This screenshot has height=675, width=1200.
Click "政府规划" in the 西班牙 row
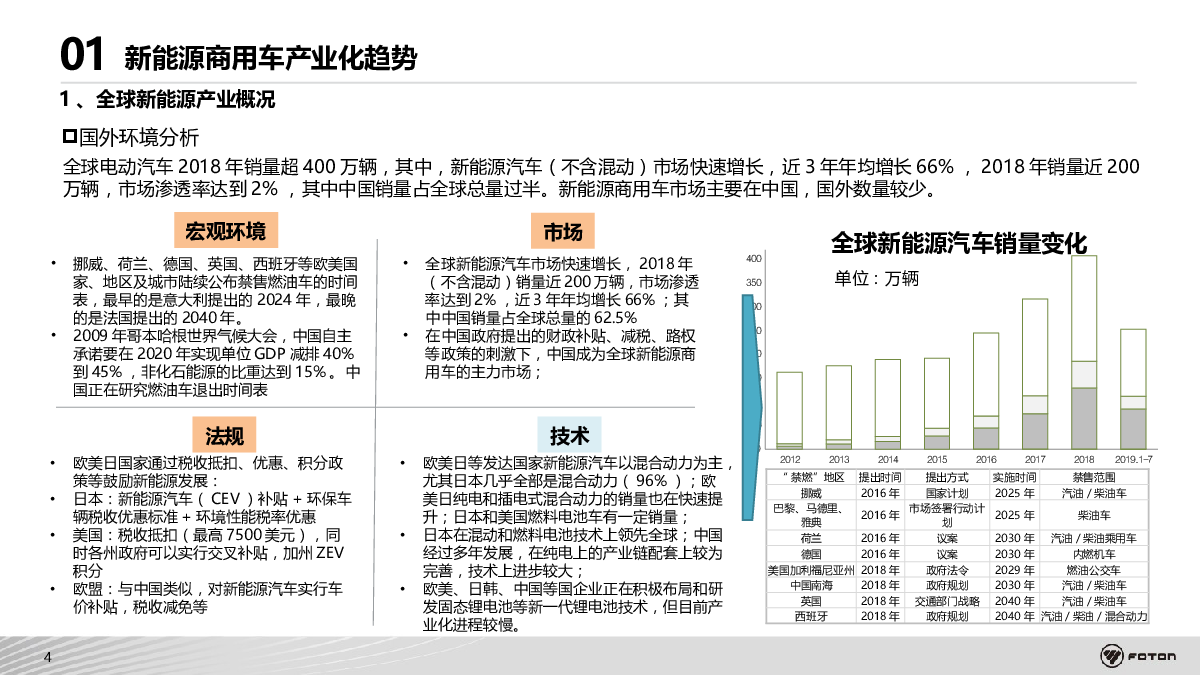pyautogui.click(x=947, y=617)
